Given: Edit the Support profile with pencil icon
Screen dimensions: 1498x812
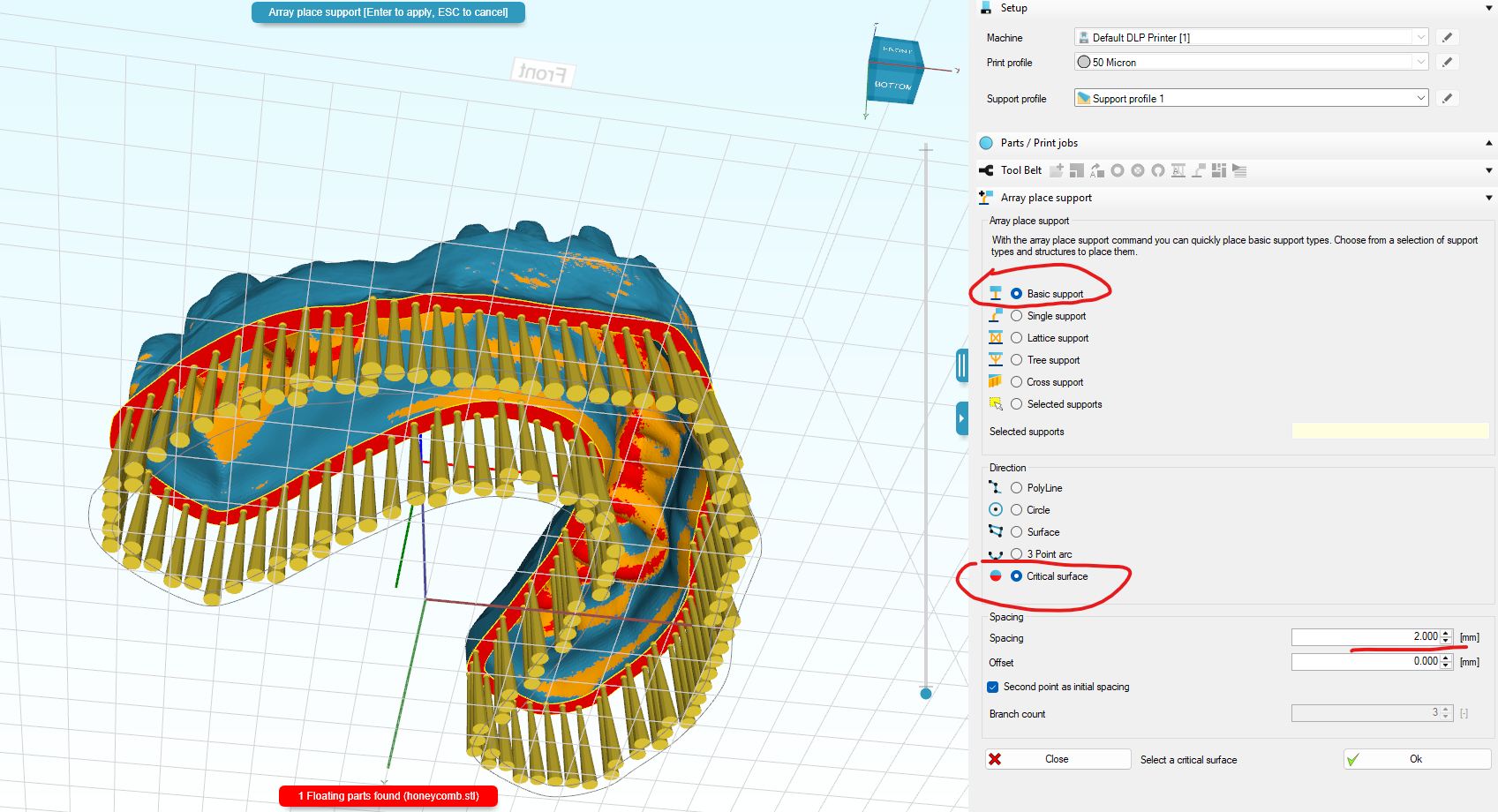Looking at the screenshot, I should click(x=1446, y=99).
